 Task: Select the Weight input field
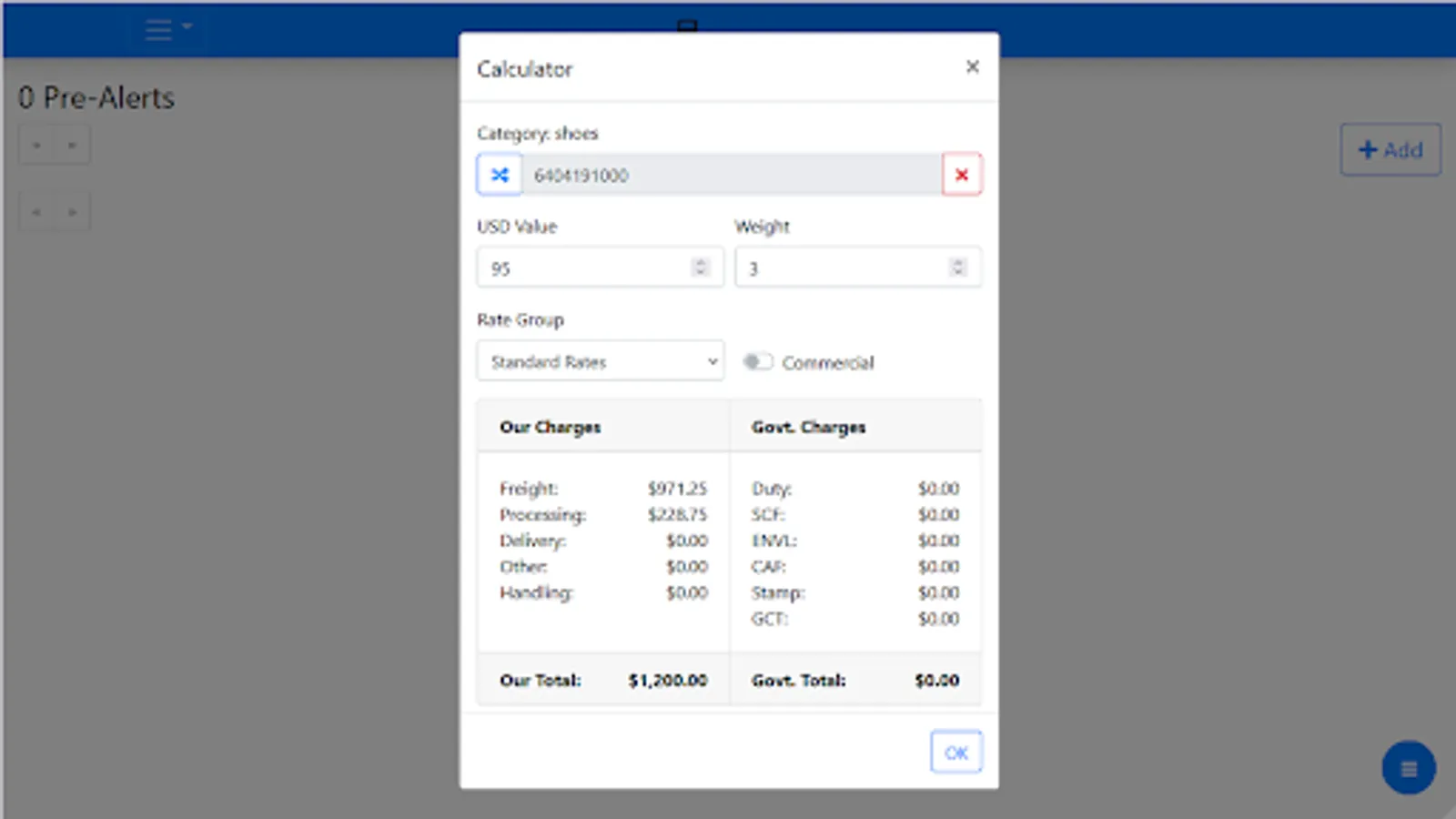coord(846,267)
